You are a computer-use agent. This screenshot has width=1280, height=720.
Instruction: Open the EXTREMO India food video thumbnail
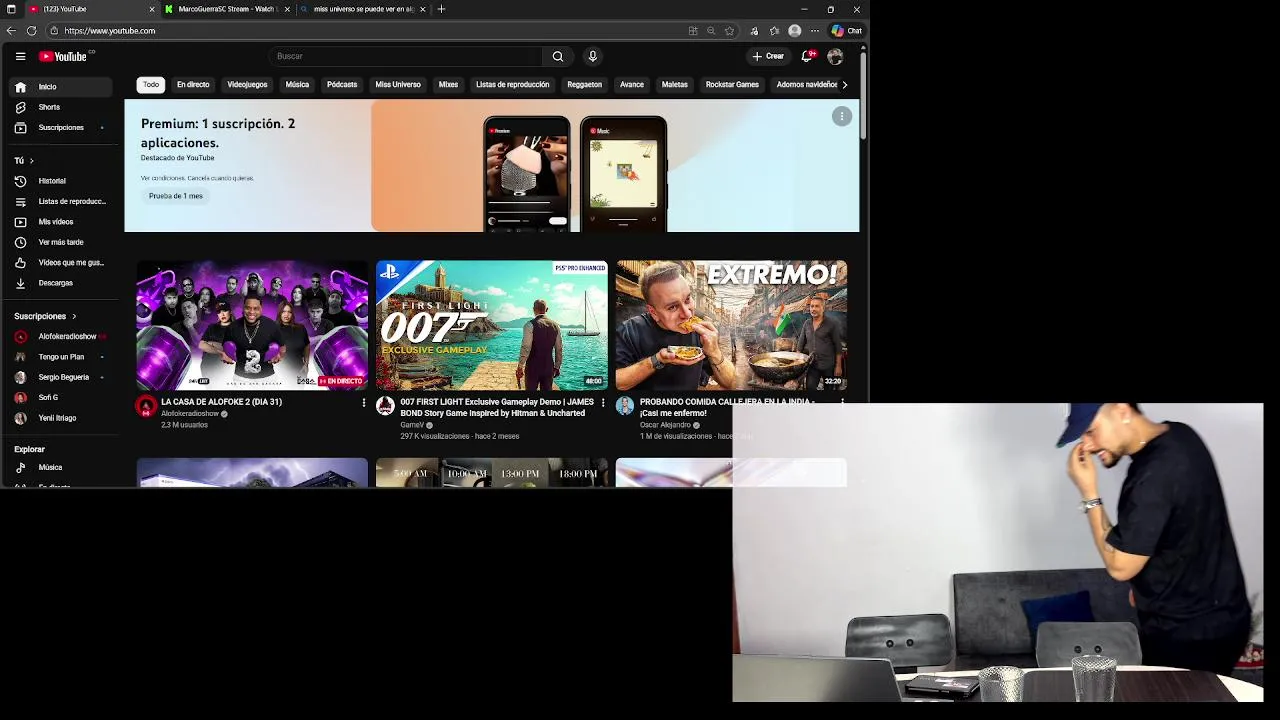click(732, 325)
